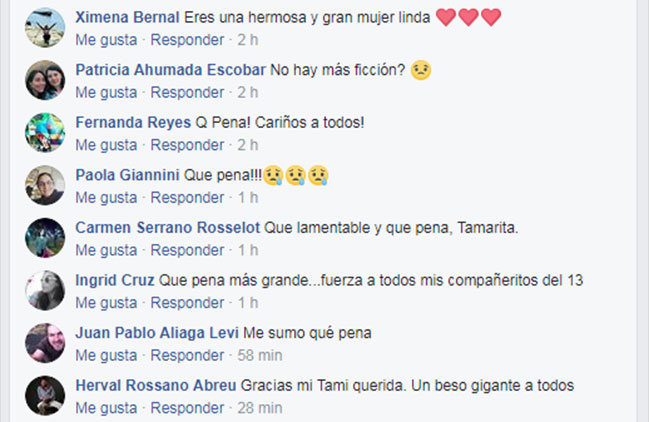The image size is (649, 422).
Task: Click Patricia Ahumada Escobar's avatar
Action: tap(45, 81)
